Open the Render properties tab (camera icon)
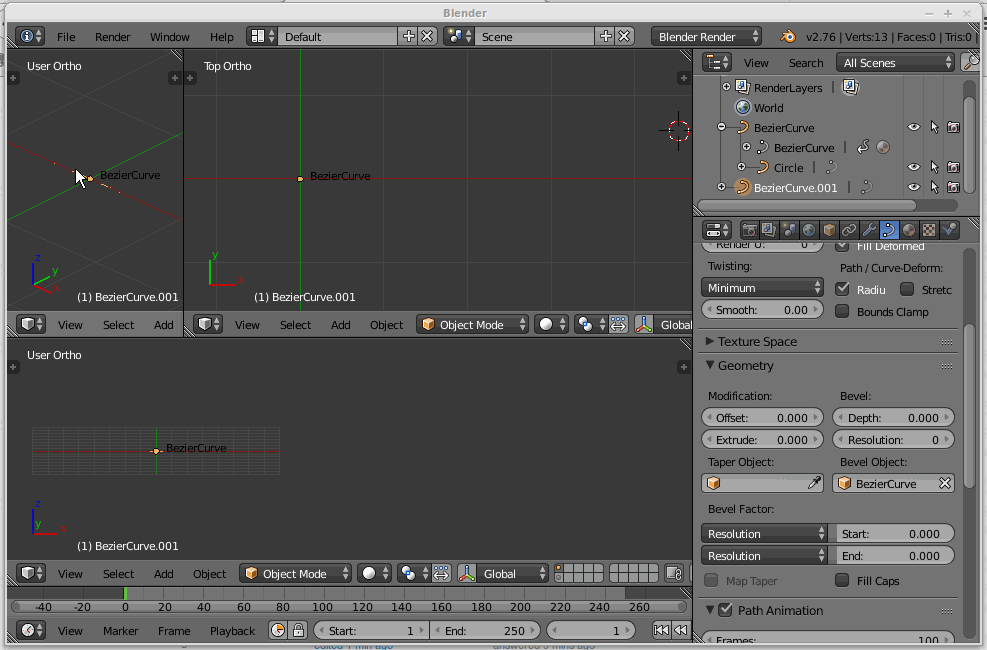 750,229
